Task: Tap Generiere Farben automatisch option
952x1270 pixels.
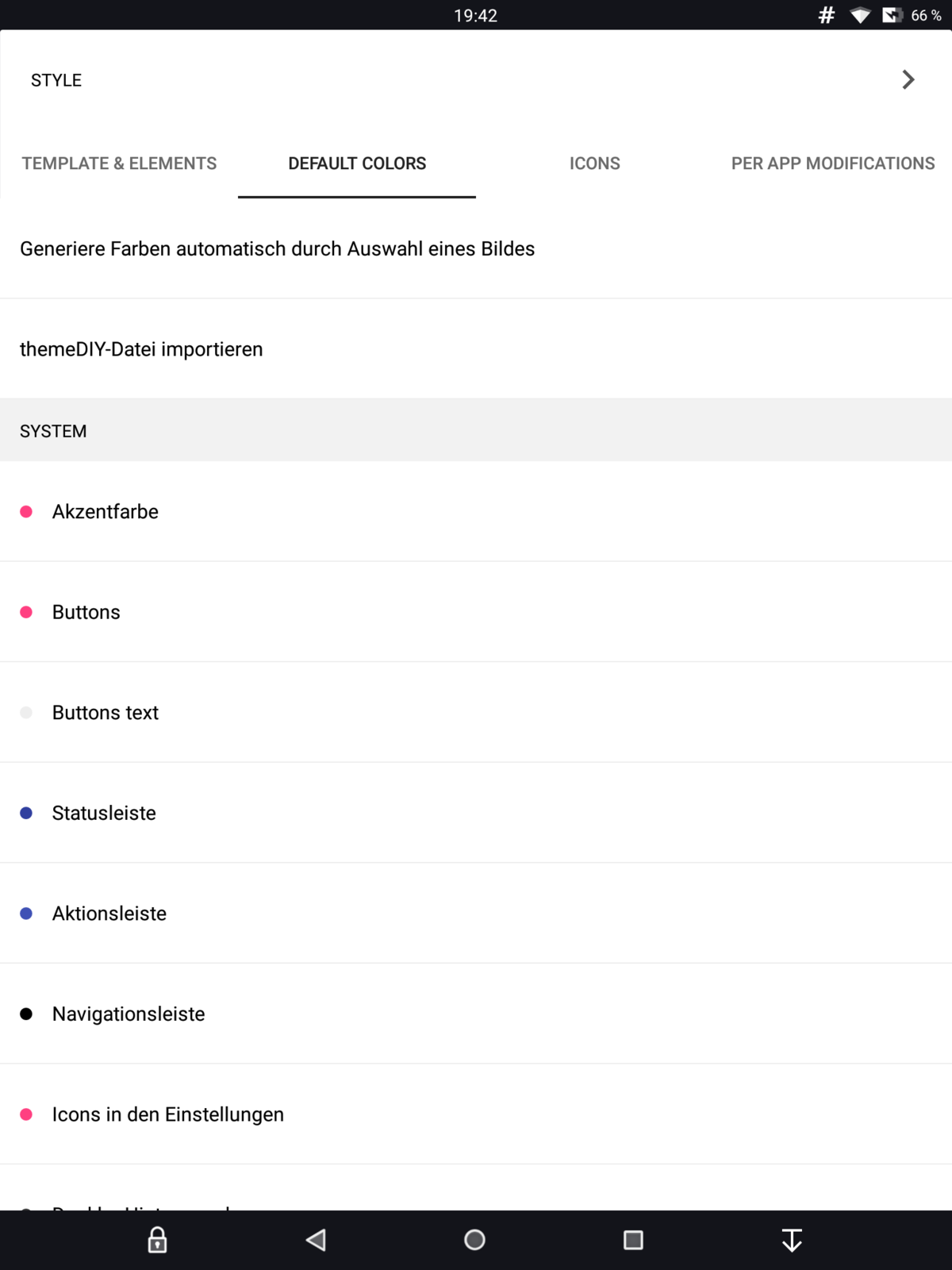Action: 278,249
